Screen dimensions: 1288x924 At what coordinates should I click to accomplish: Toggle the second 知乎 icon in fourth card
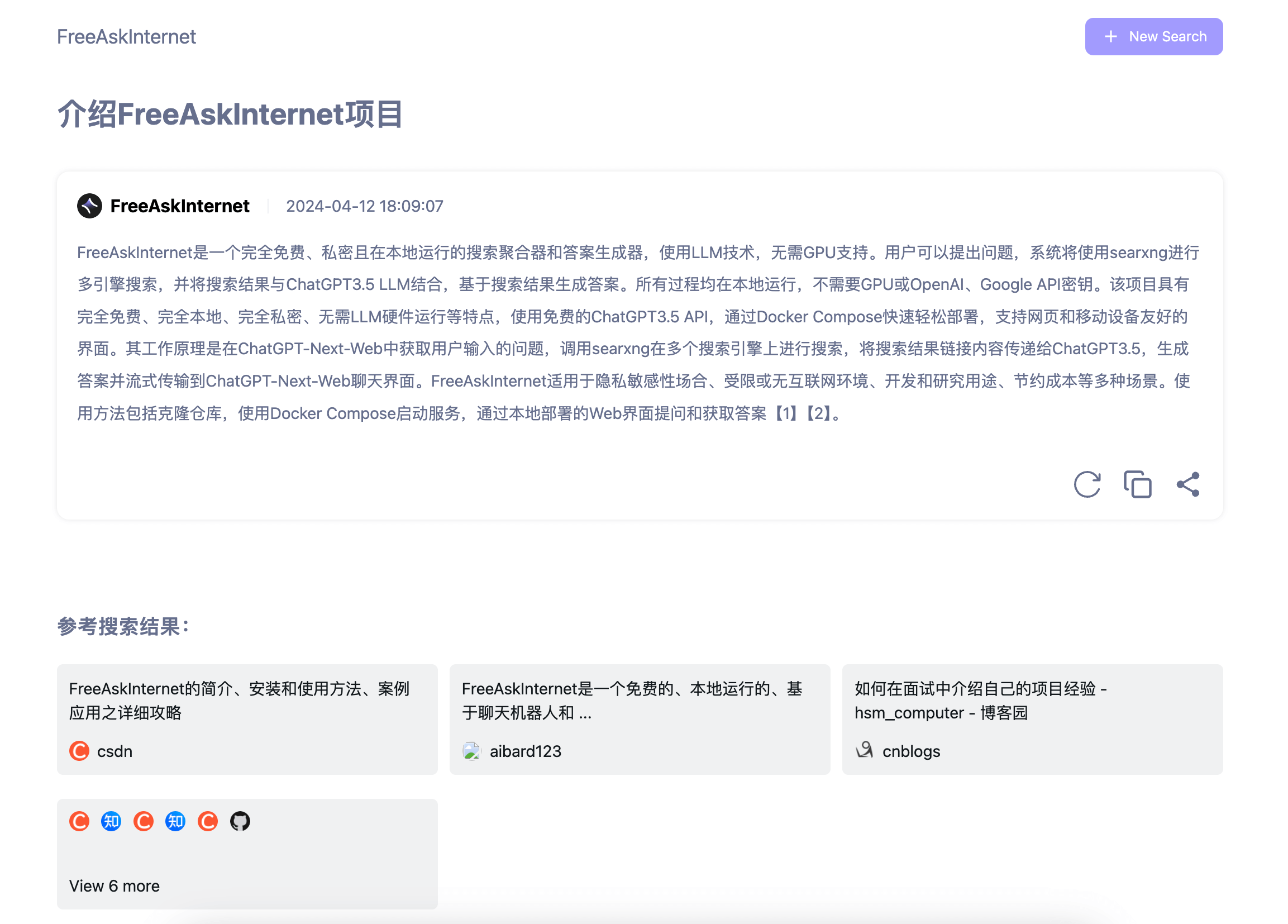click(176, 821)
